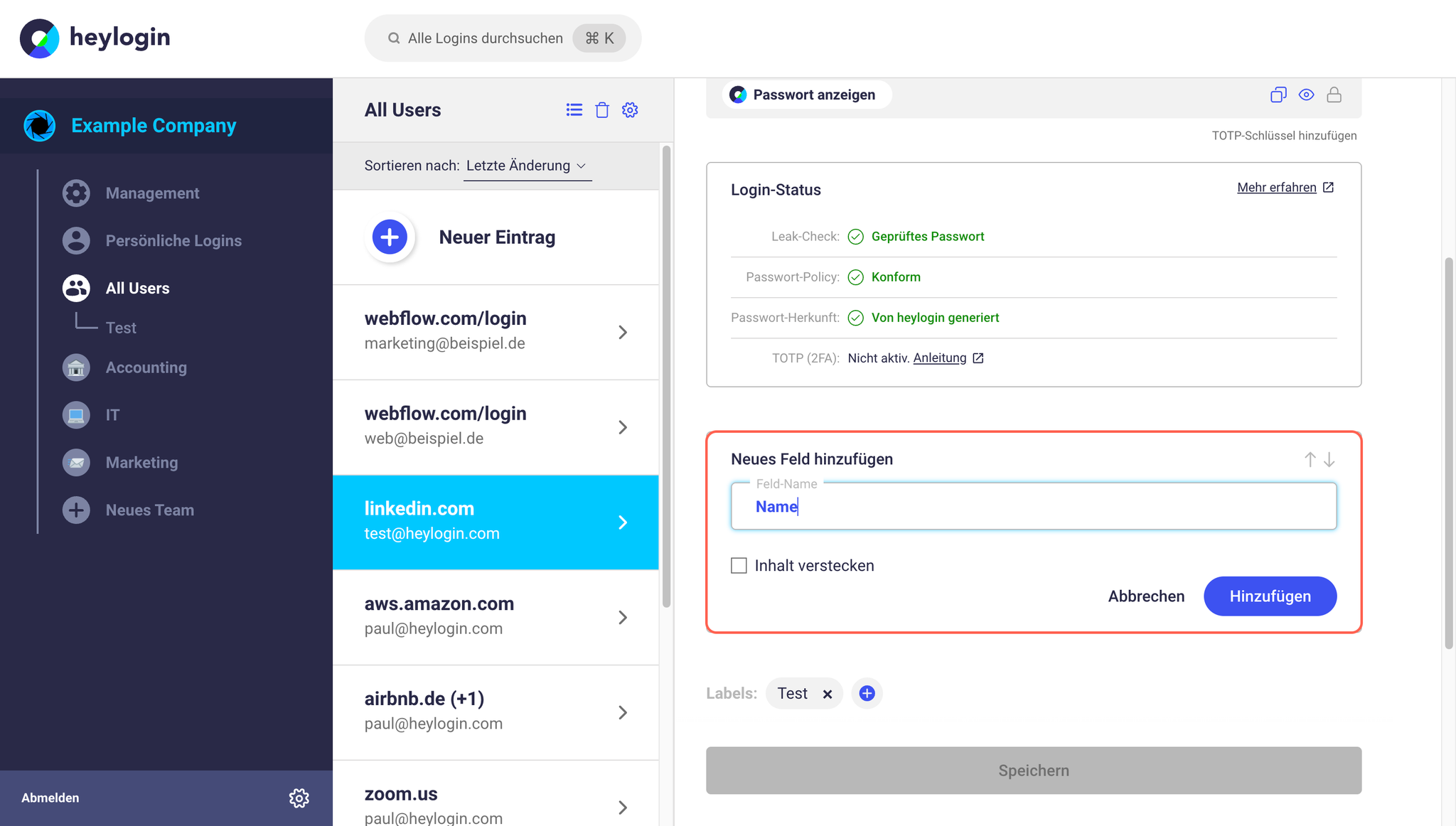Image resolution: width=1456 pixels, height=826 pixels.
Task: Select aws.amazon.com paul@heylogin.com entry
Action: pos(496,618)
